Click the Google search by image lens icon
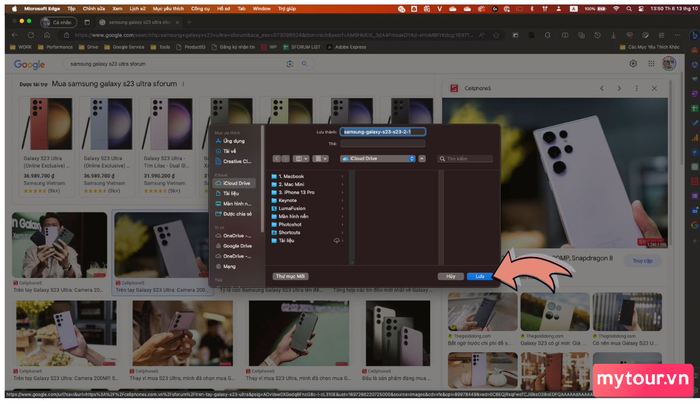This screenshot has width=700, height=405. click(x=290, y=64)
